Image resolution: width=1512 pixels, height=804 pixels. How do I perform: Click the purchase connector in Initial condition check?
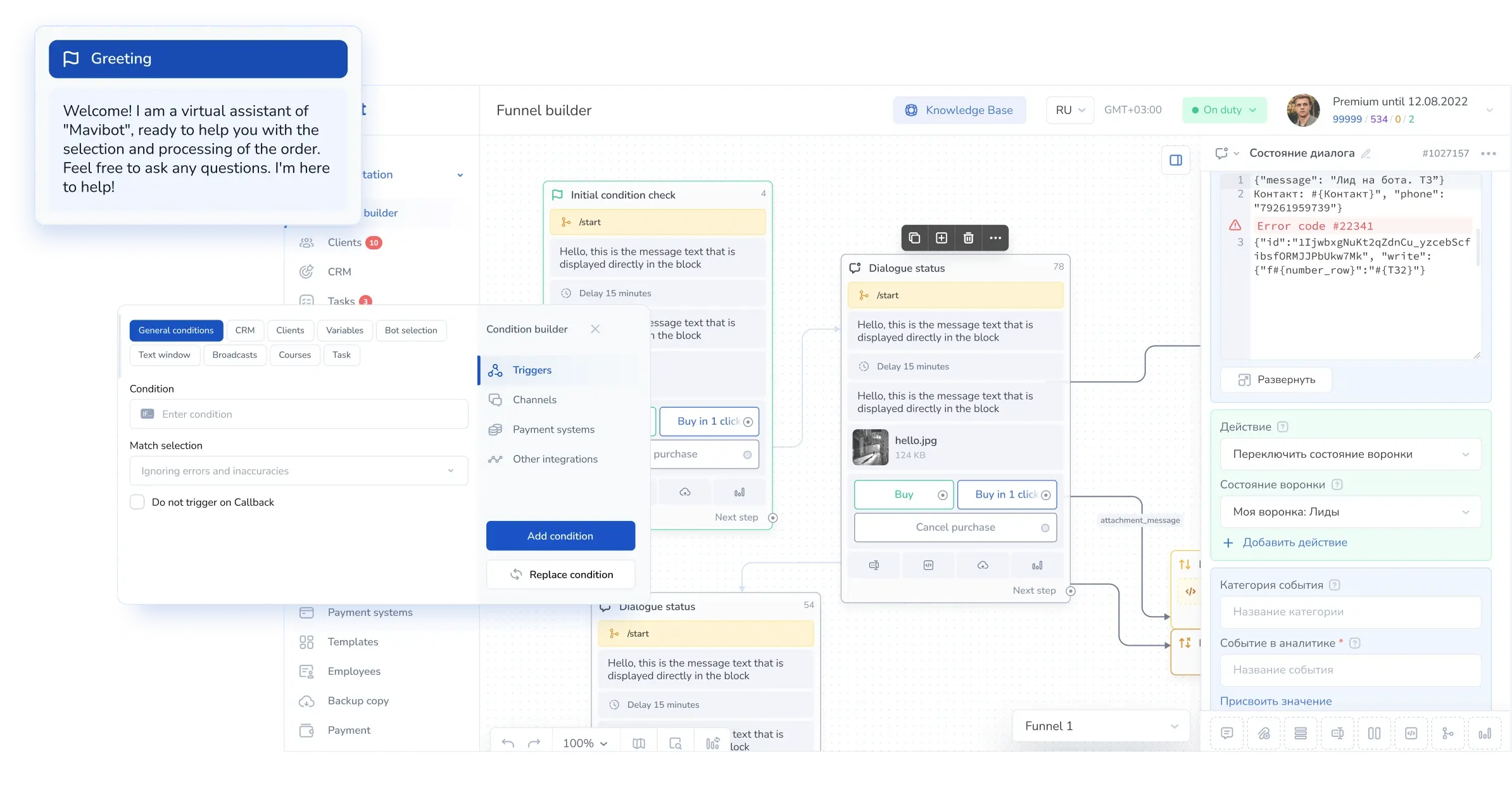747,455
